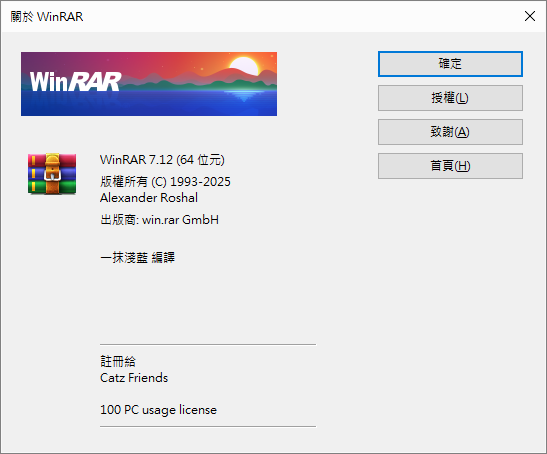
Task: Click the sun graphic in the banner
Action: 244,66
